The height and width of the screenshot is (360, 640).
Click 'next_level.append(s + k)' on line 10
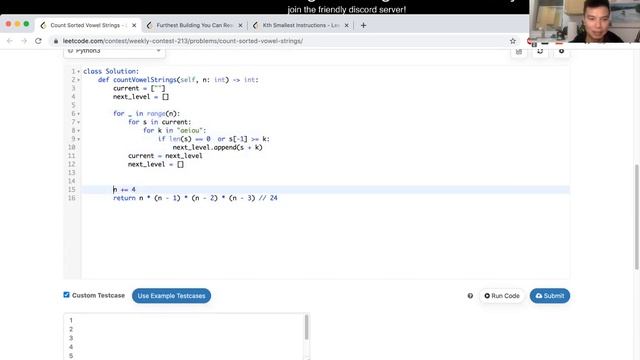click(217, 147)
